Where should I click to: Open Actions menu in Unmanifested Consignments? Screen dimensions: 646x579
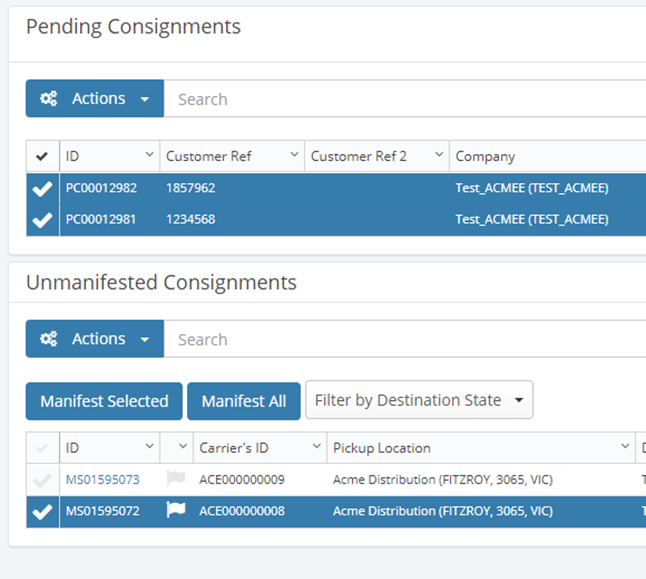tap(95, 339)
